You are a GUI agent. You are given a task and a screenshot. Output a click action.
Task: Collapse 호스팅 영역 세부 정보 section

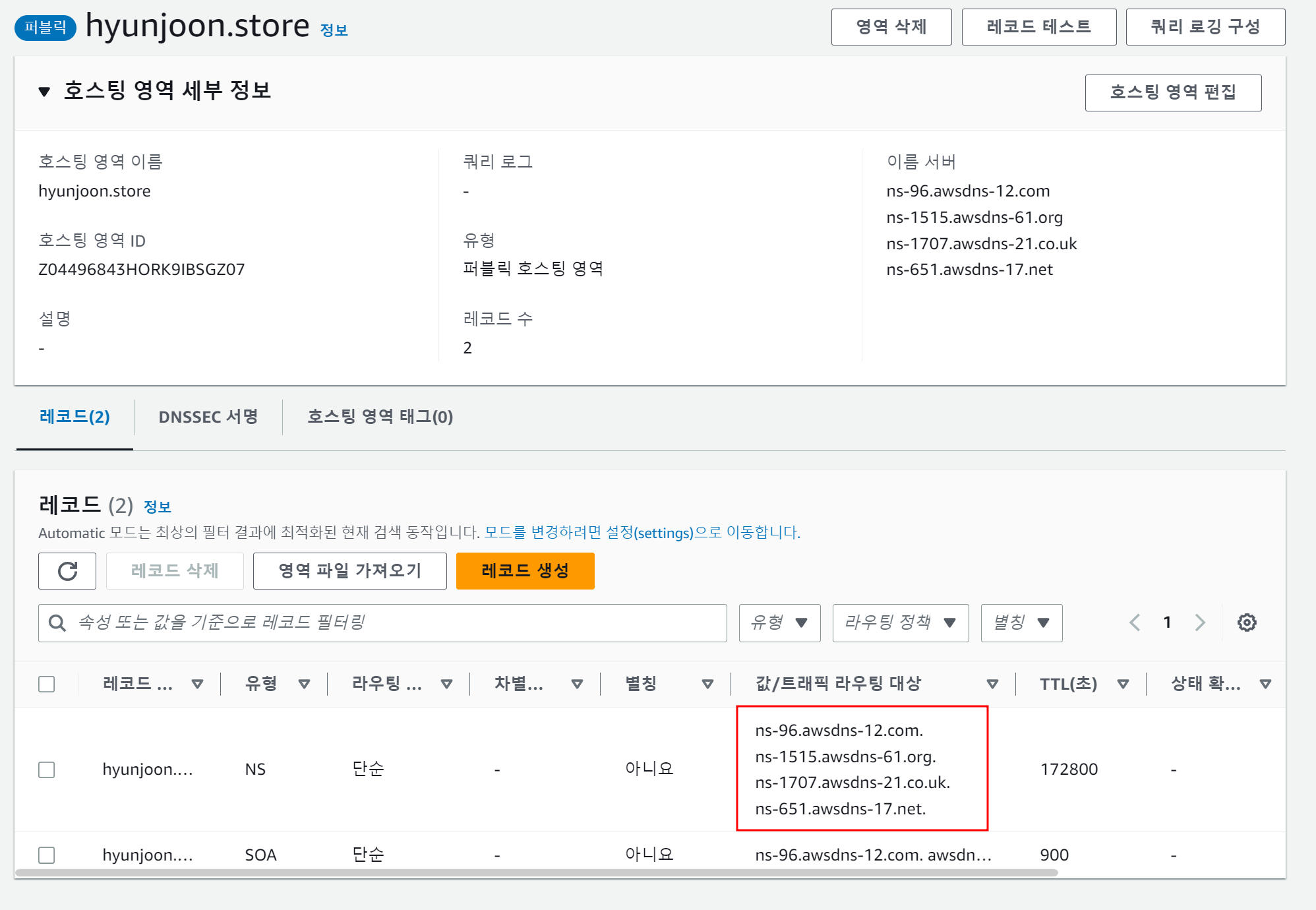(x=44, y=92)
